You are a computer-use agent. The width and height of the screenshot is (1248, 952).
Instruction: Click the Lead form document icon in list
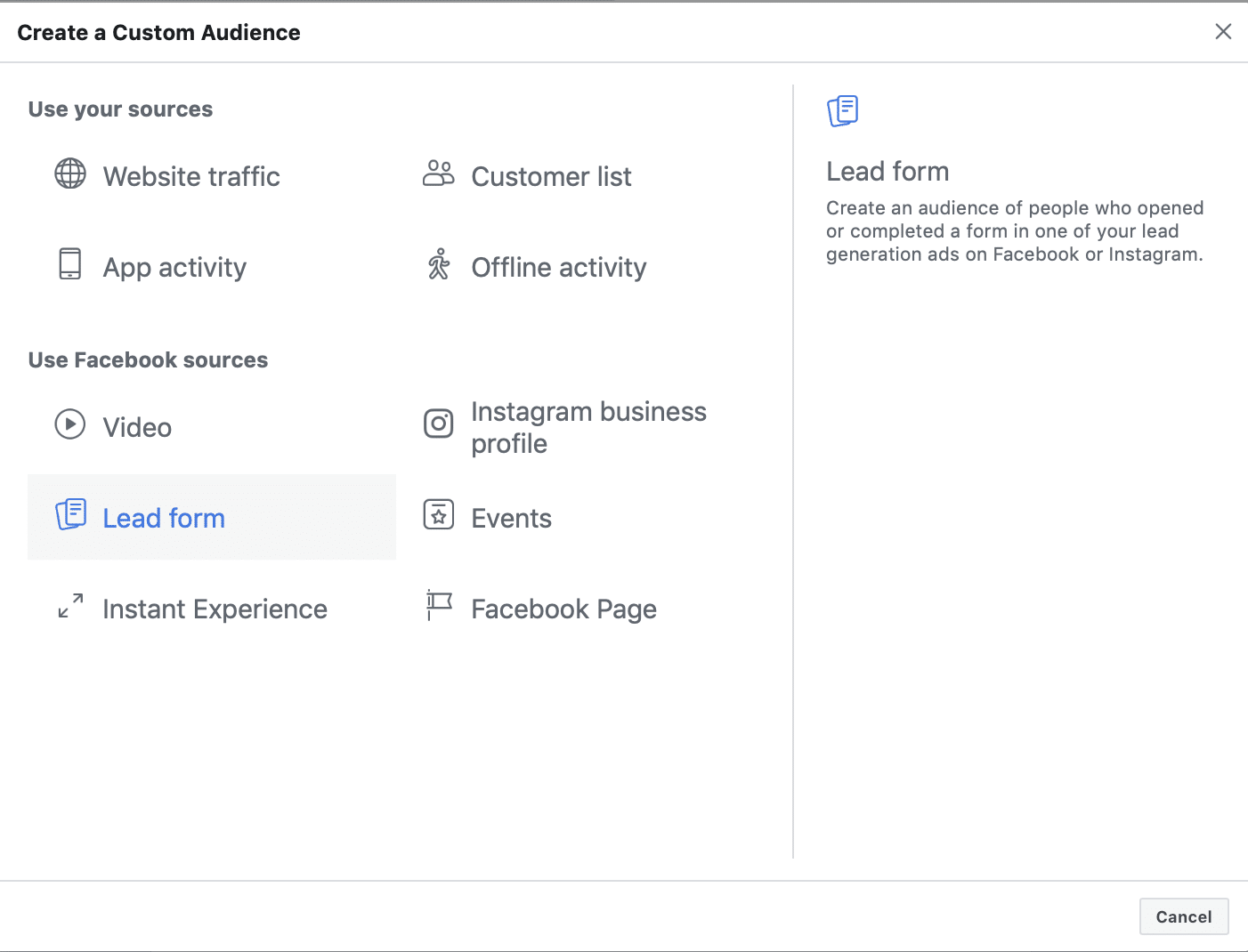point(71,514)
